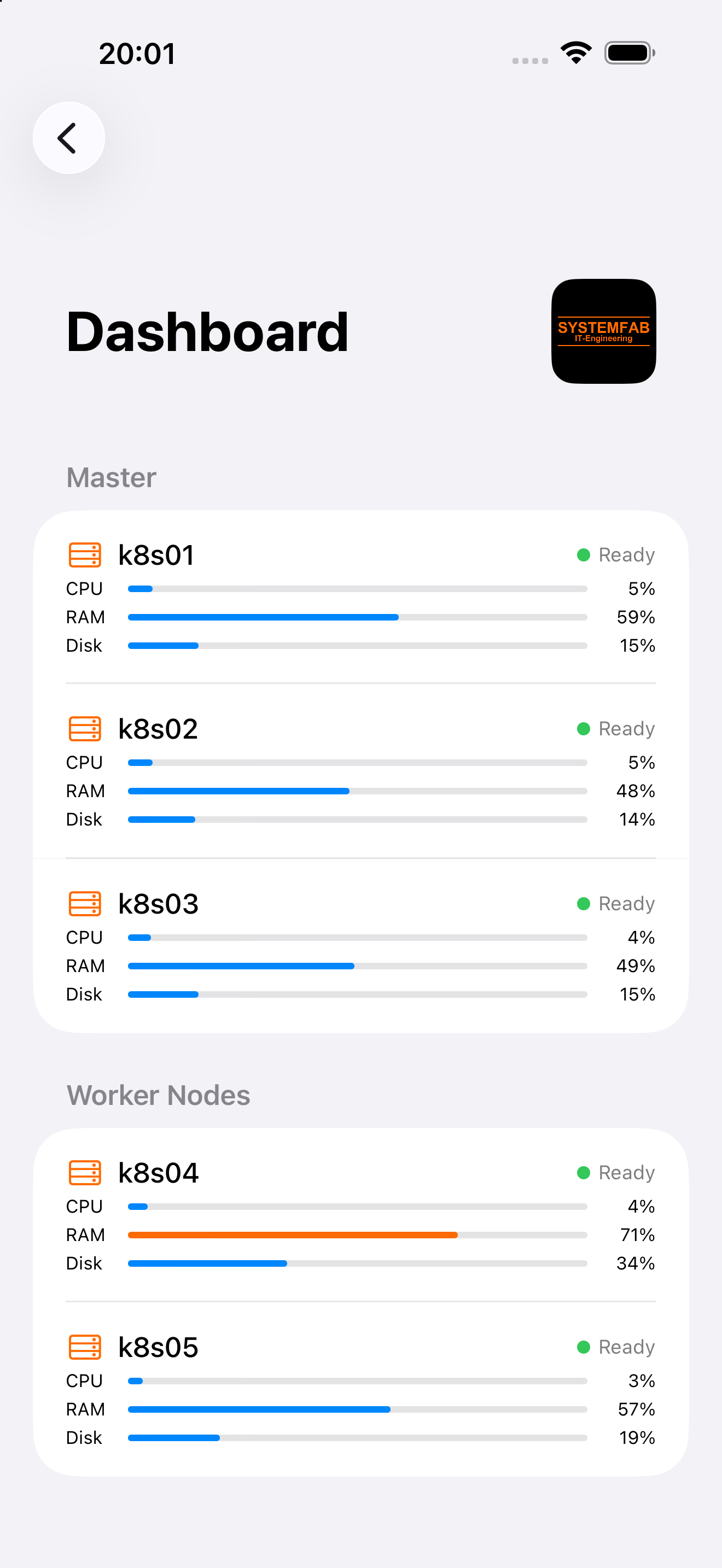Tap the battery icon in status bar
Screen dimensions: 722x1568
pos(630,53)
